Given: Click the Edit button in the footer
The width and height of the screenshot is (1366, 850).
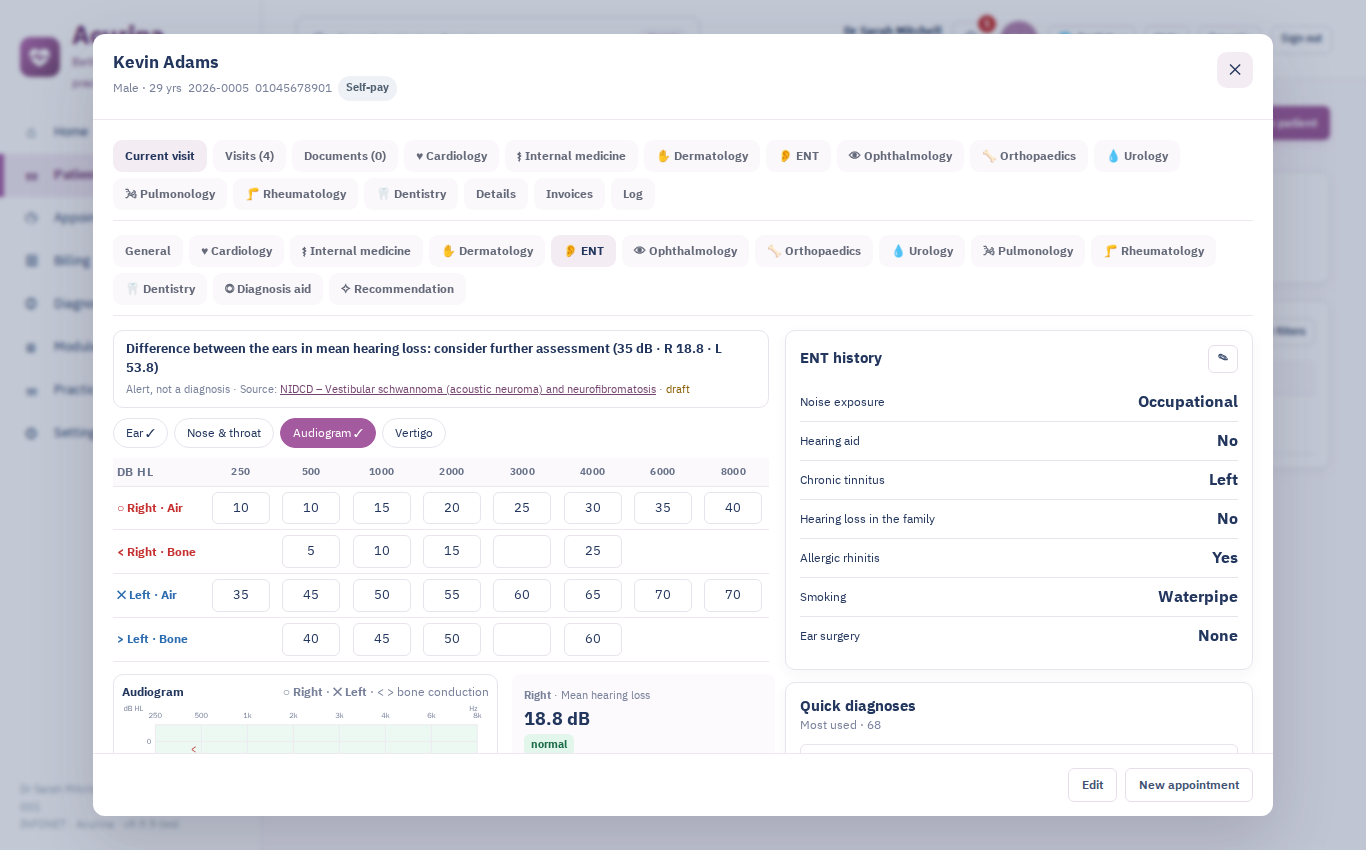Looking at the screenshot, I should click(x=1092, y=785).
